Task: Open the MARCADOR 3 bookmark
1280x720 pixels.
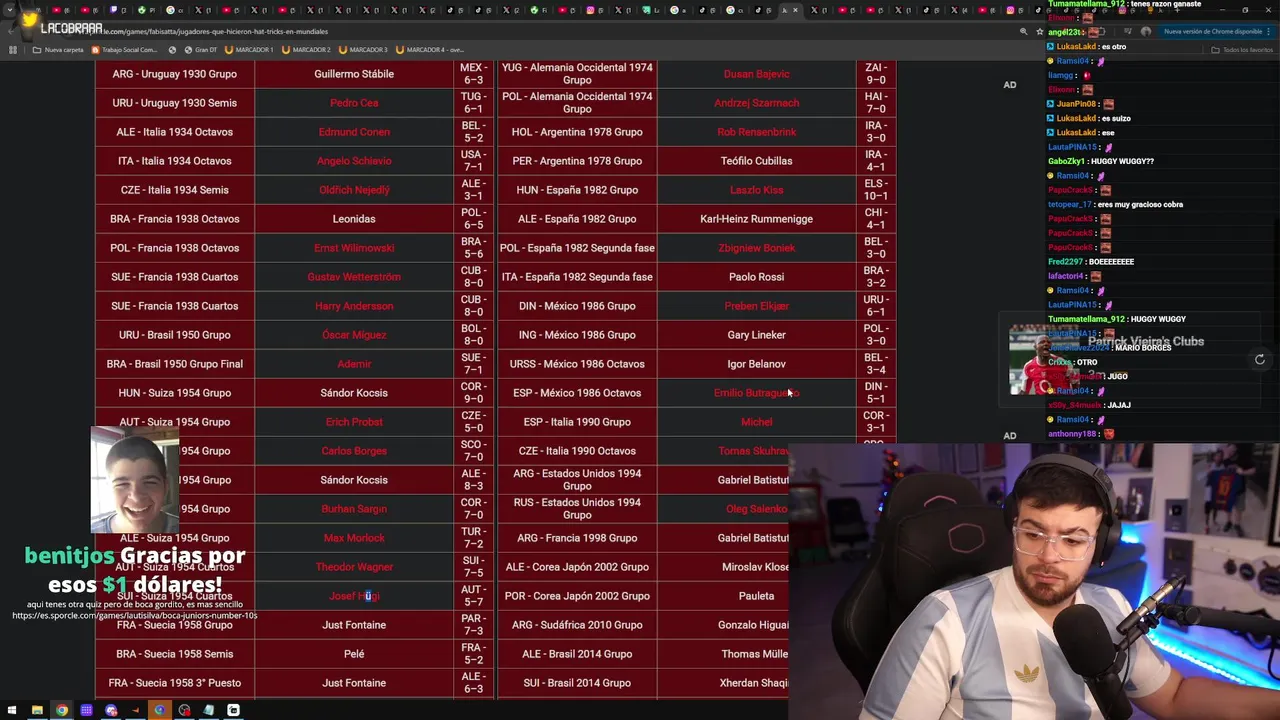Action: (x=363, y=50)
